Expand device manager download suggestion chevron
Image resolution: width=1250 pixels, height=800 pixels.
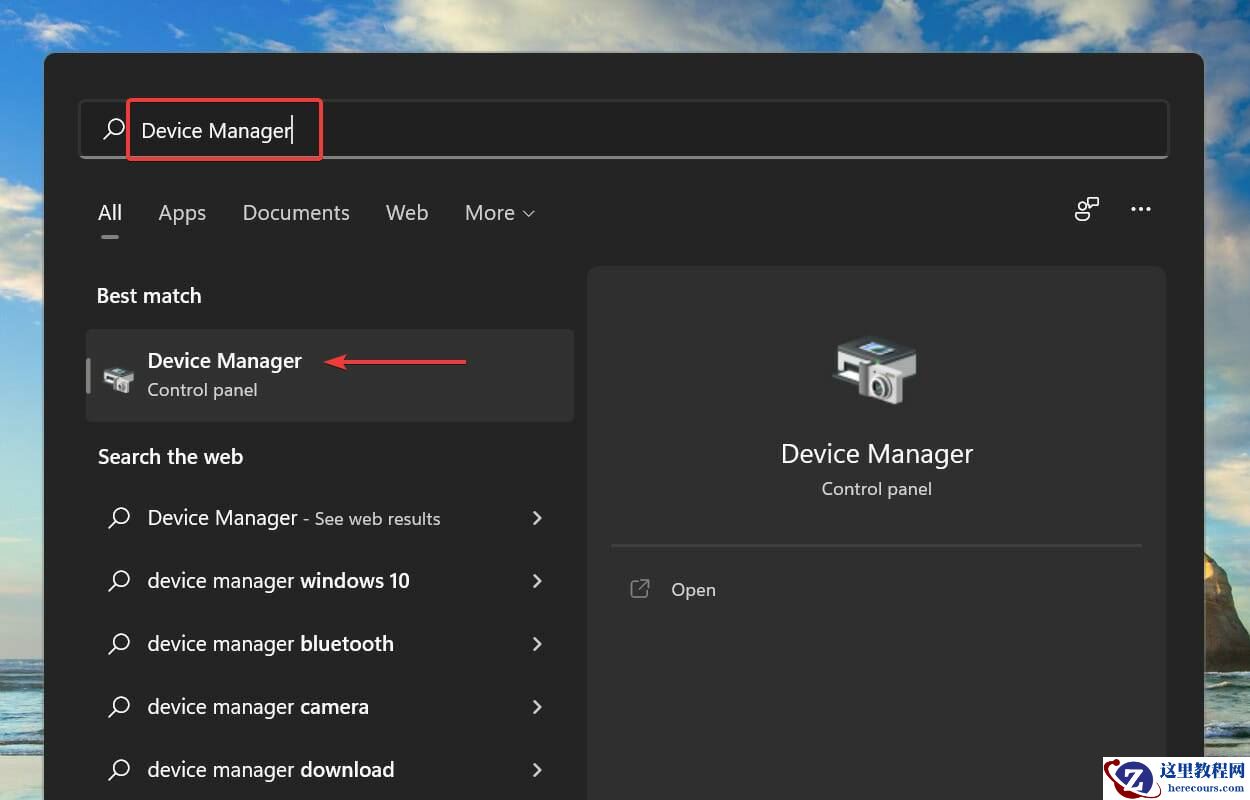pyautogui.click(x=537, y=770)
